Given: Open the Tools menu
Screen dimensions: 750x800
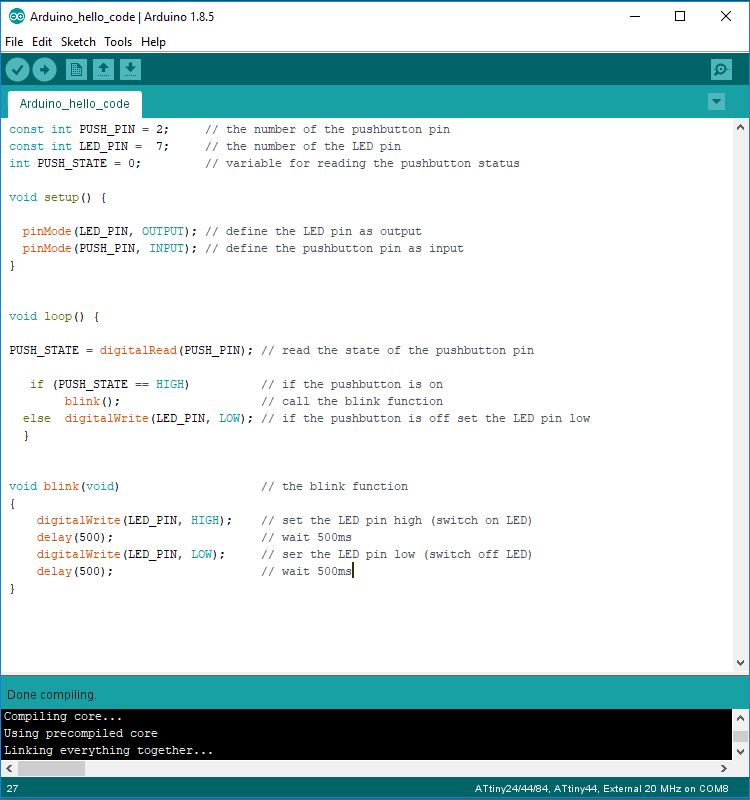Looking at the screenshot, I should pyautogui.click(x=118, y=42).
